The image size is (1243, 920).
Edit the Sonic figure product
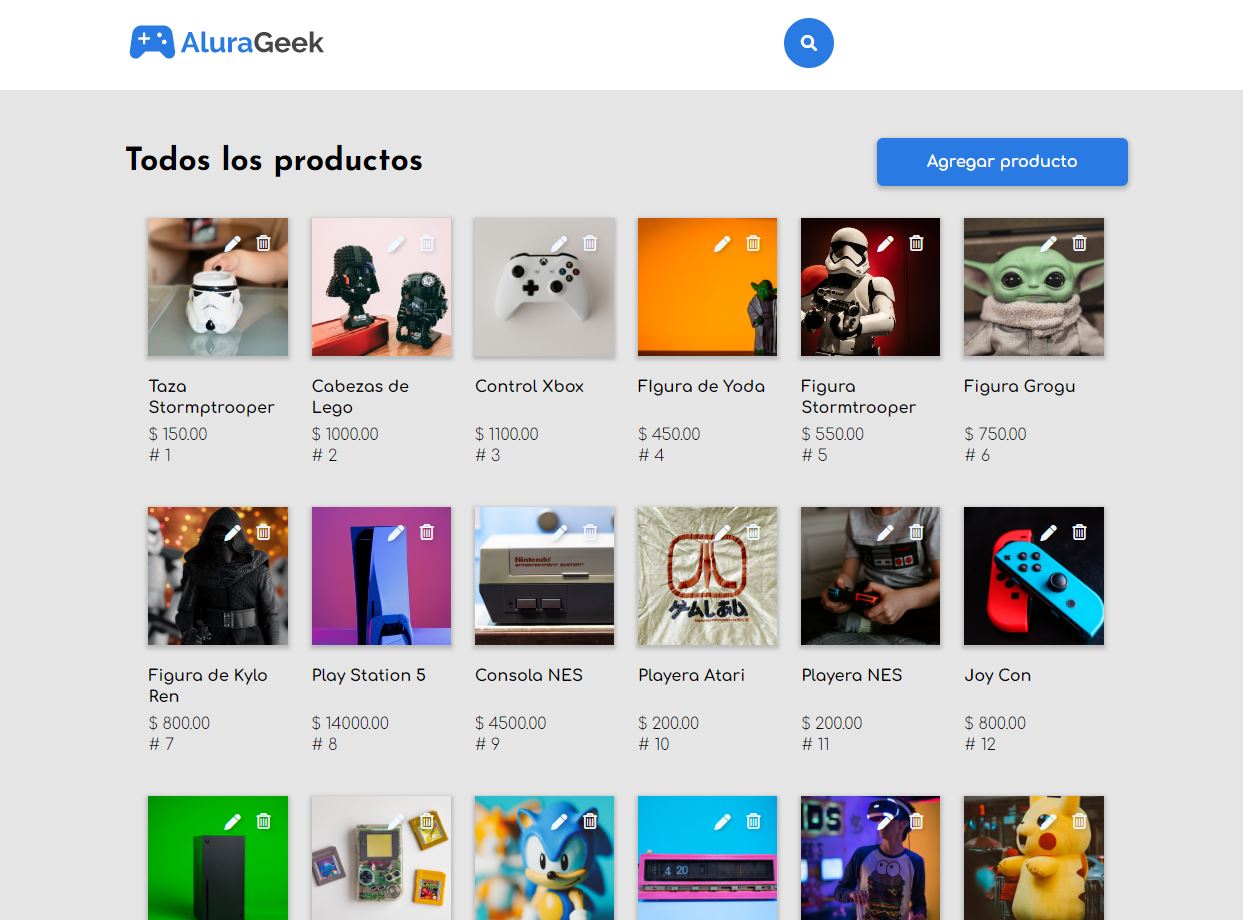(558, 820)
